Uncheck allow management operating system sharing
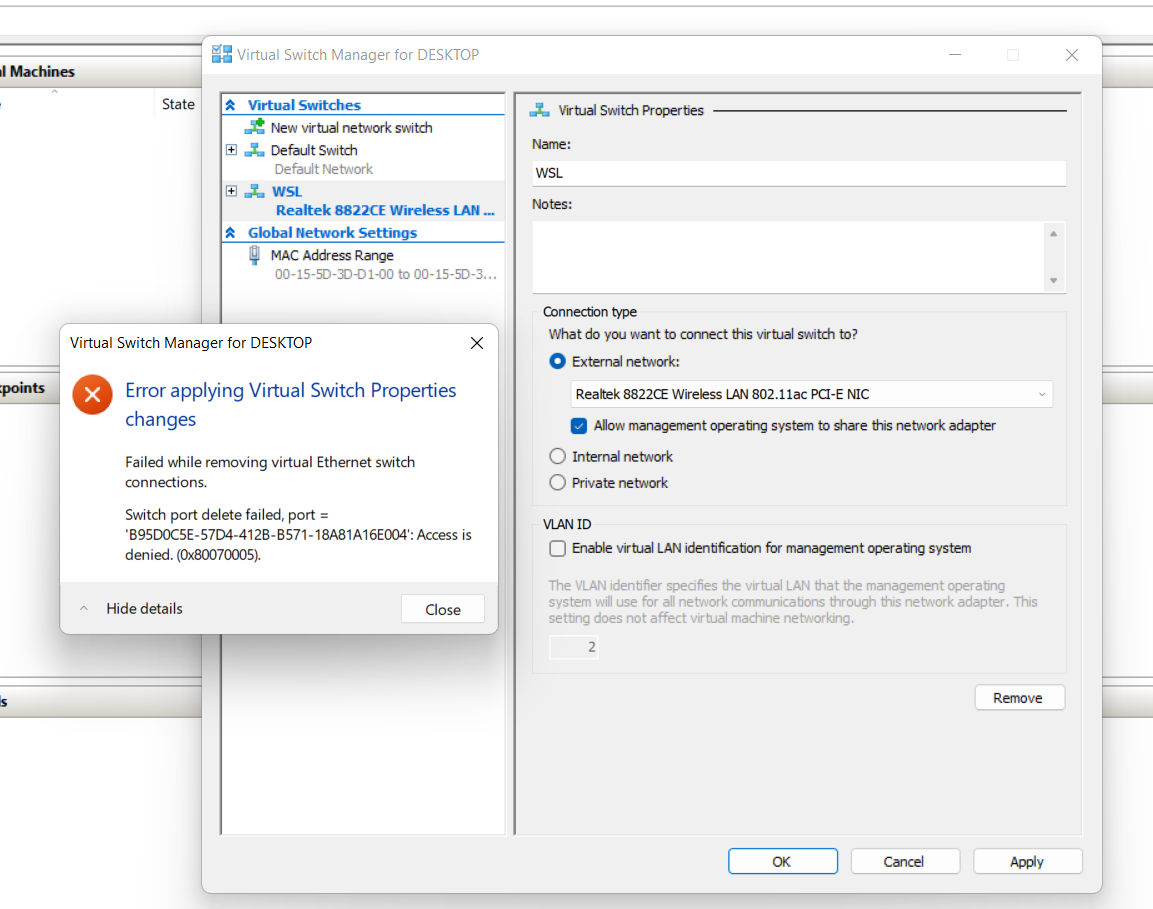1153x909 pixels. (x=578, y=425)
